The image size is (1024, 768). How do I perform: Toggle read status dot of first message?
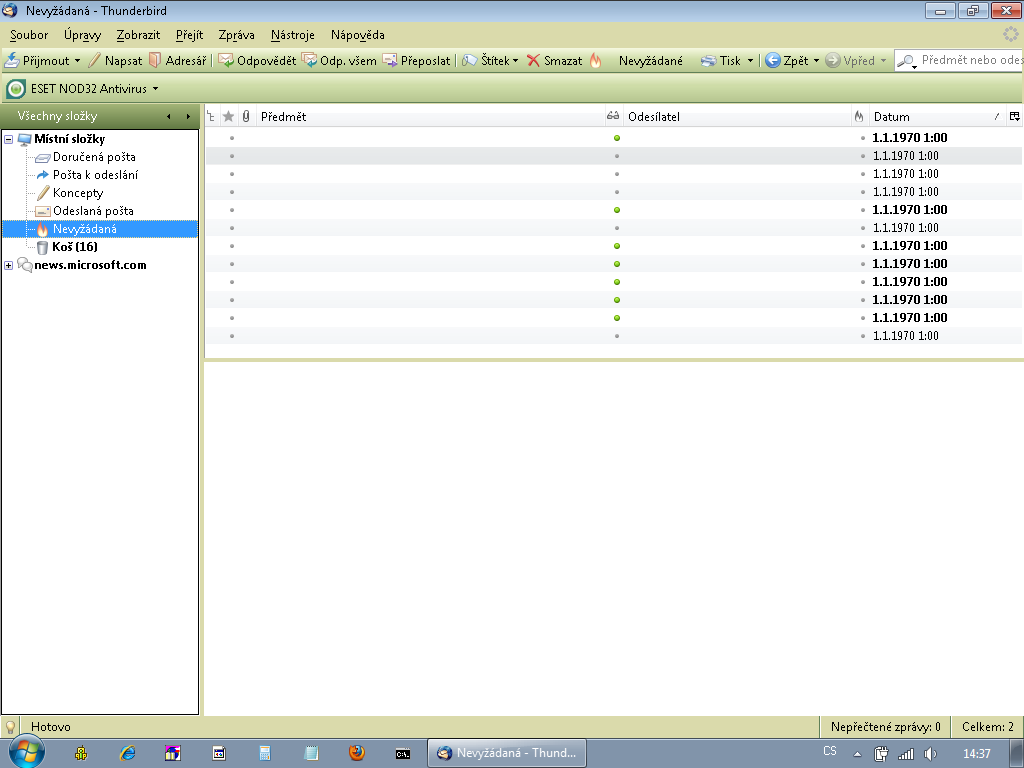point(617,138)
